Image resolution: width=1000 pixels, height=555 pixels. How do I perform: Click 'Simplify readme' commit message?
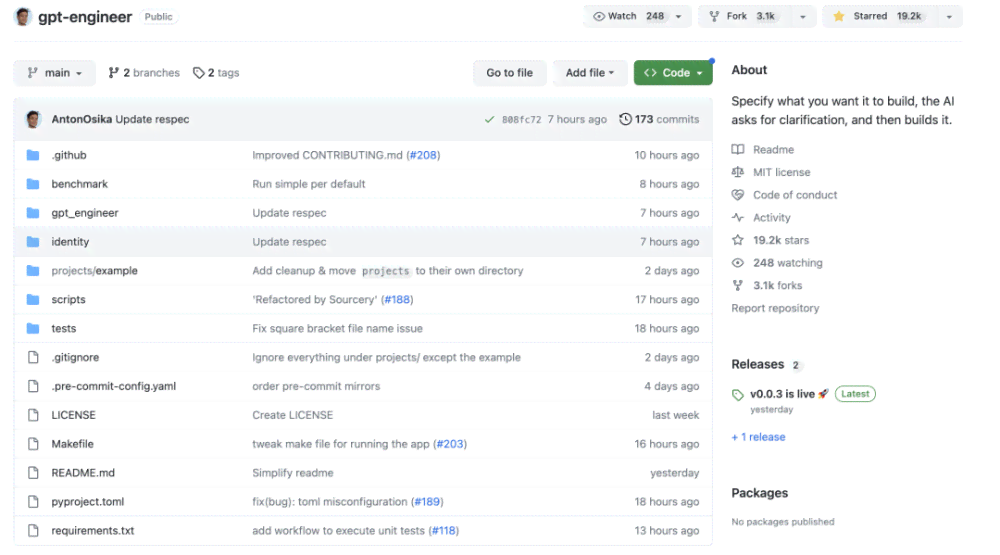pos(293,473)
